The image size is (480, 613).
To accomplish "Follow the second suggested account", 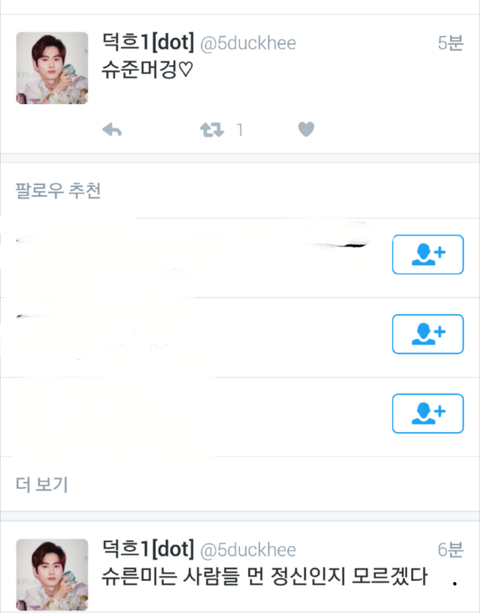I will click(428, 334).
